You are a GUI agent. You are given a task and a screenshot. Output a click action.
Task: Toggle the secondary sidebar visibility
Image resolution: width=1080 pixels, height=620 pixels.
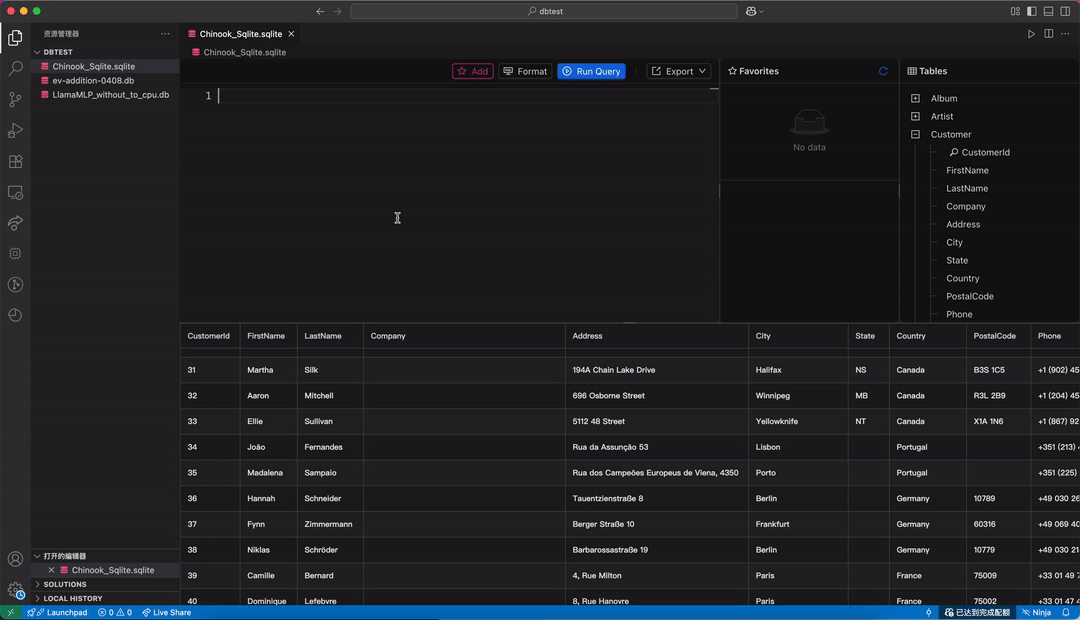tap(1066, 11)
